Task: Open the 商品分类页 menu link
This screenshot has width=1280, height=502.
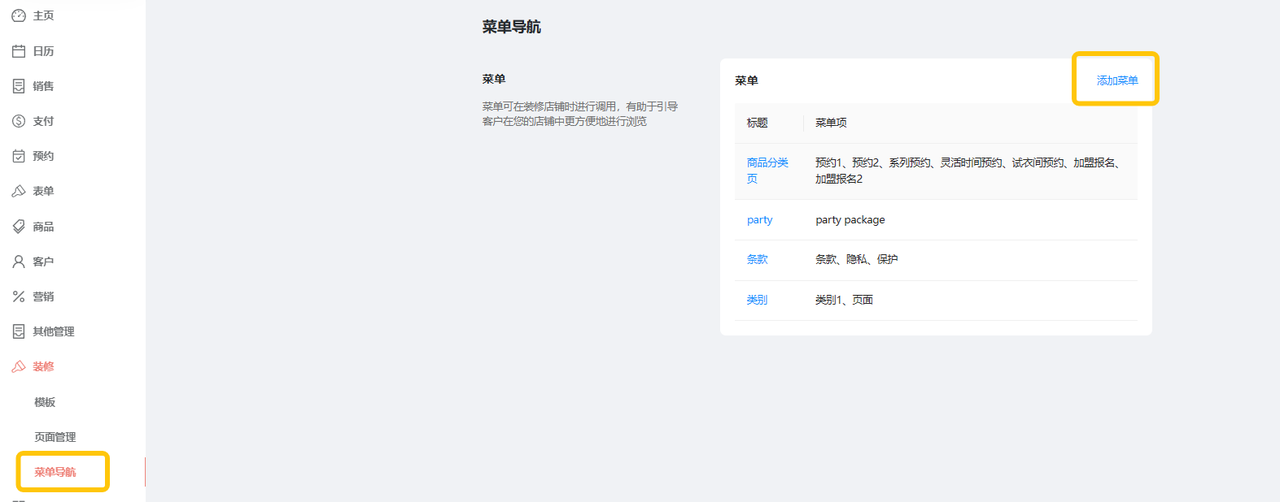Action: pos(768,170)
